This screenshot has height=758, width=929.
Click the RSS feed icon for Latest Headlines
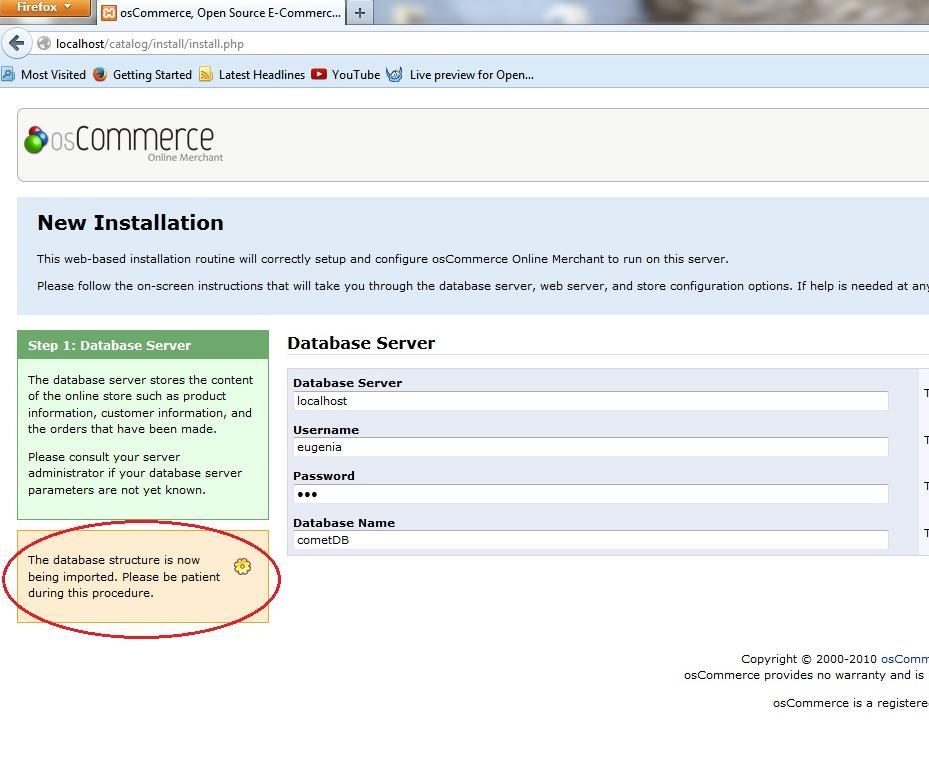[206, 75]
